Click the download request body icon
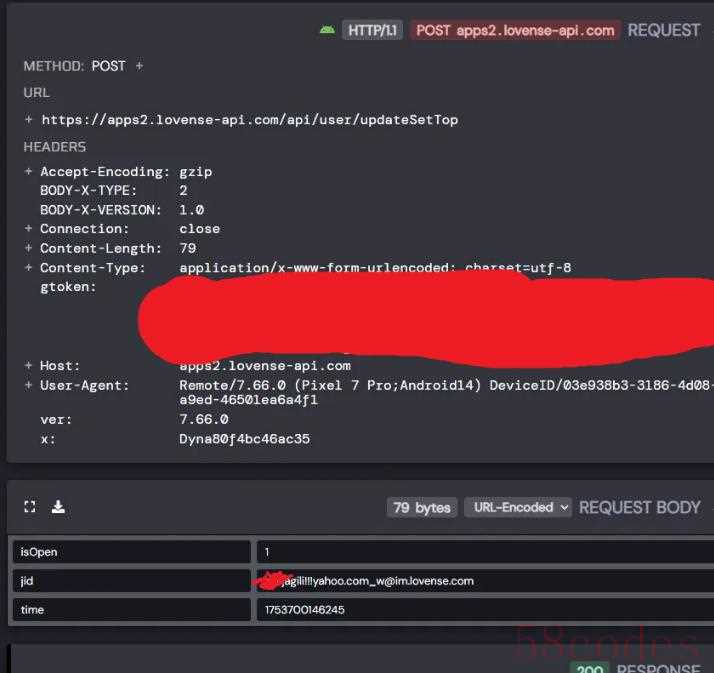This screenshot has width=714, height=673. point(58,507)
